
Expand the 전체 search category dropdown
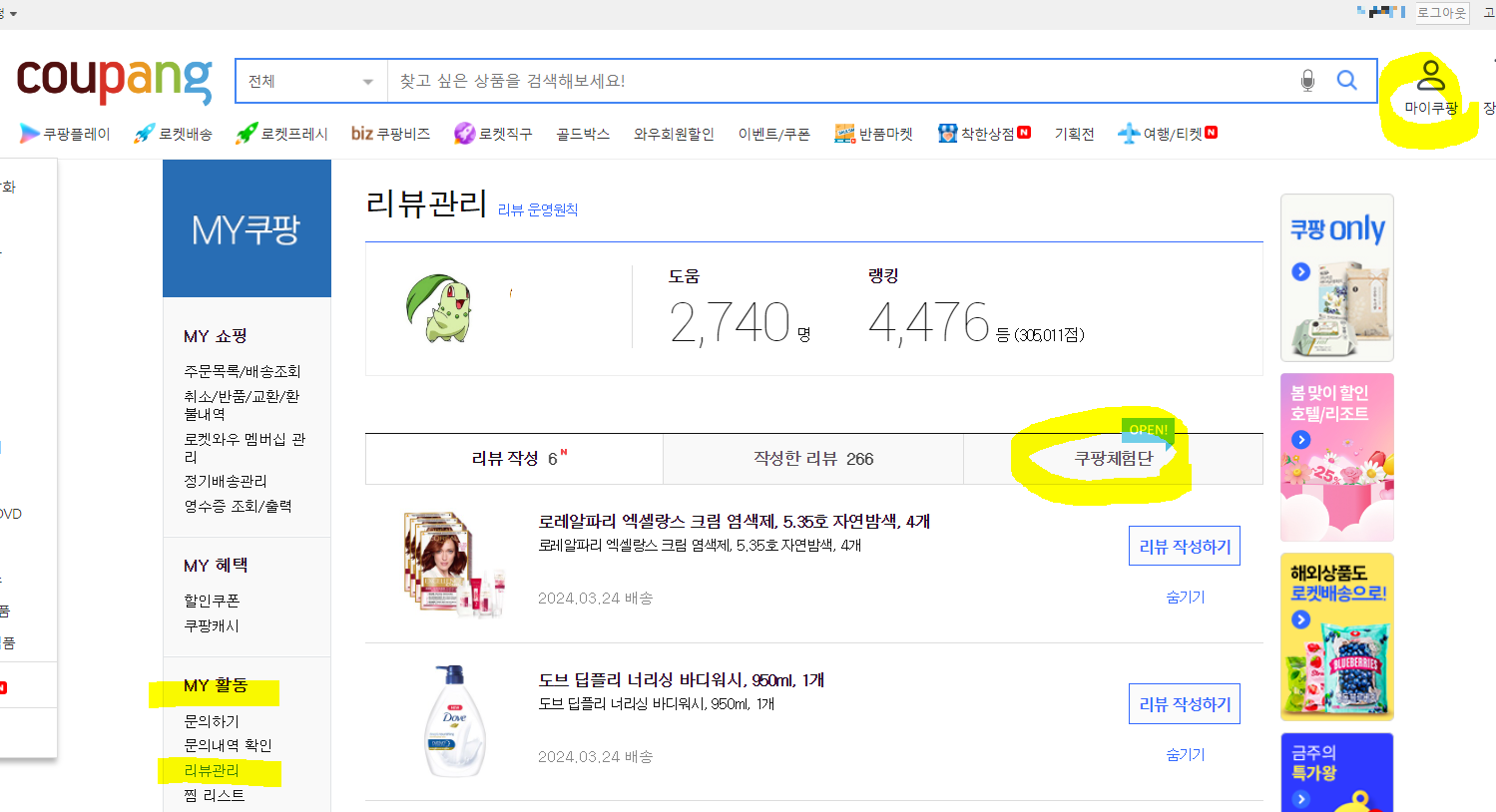pos(311,81)
